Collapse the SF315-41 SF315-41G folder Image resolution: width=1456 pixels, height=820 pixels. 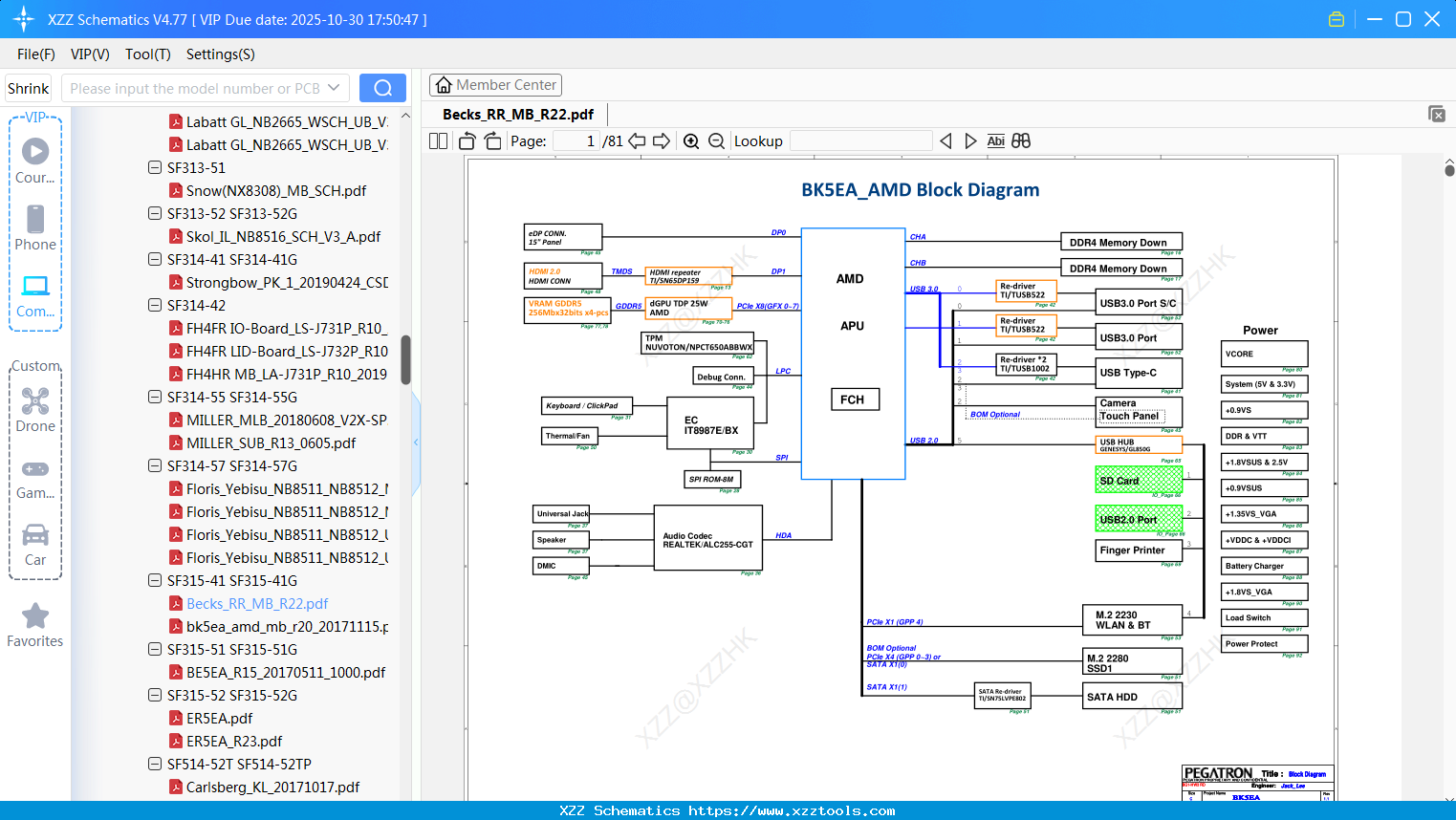click(155, 581)
